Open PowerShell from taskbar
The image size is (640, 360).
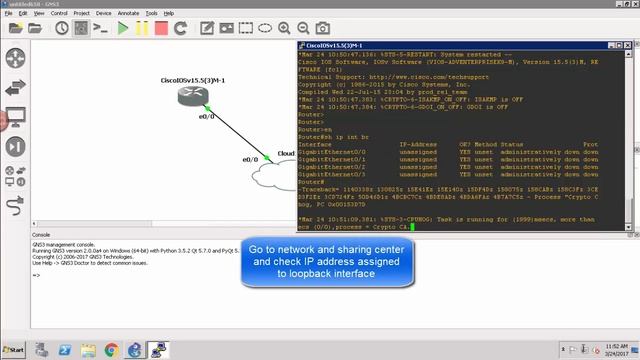coord(64,350)
